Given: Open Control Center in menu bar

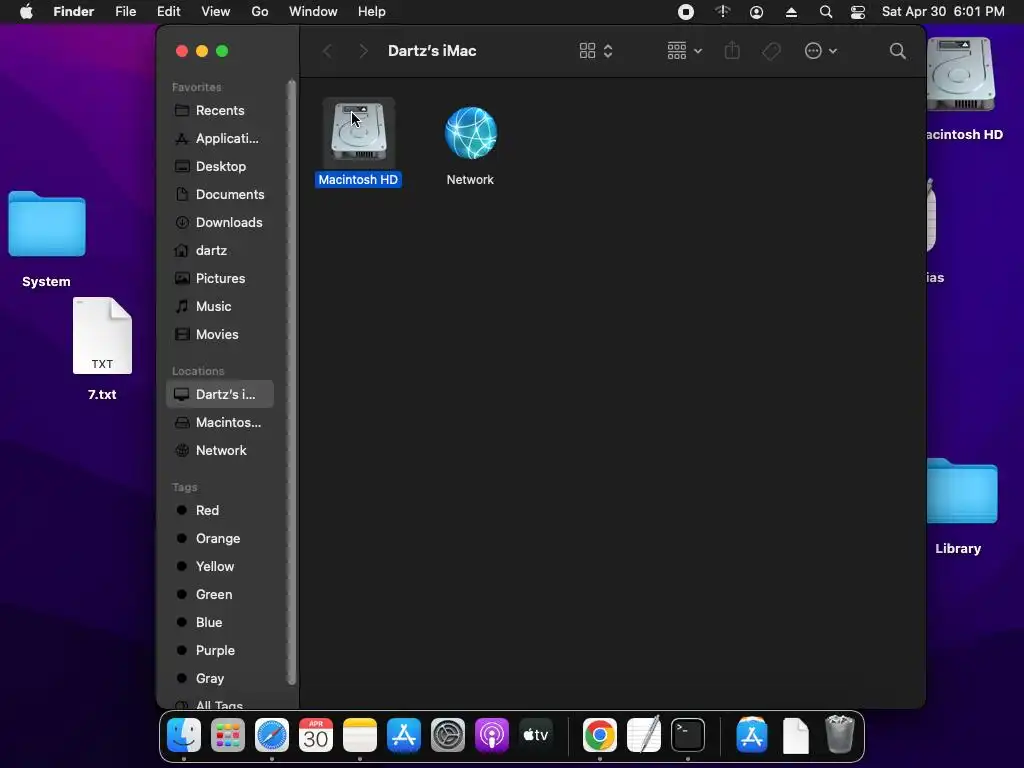Looking at the screenshot, I should point(857,12).
